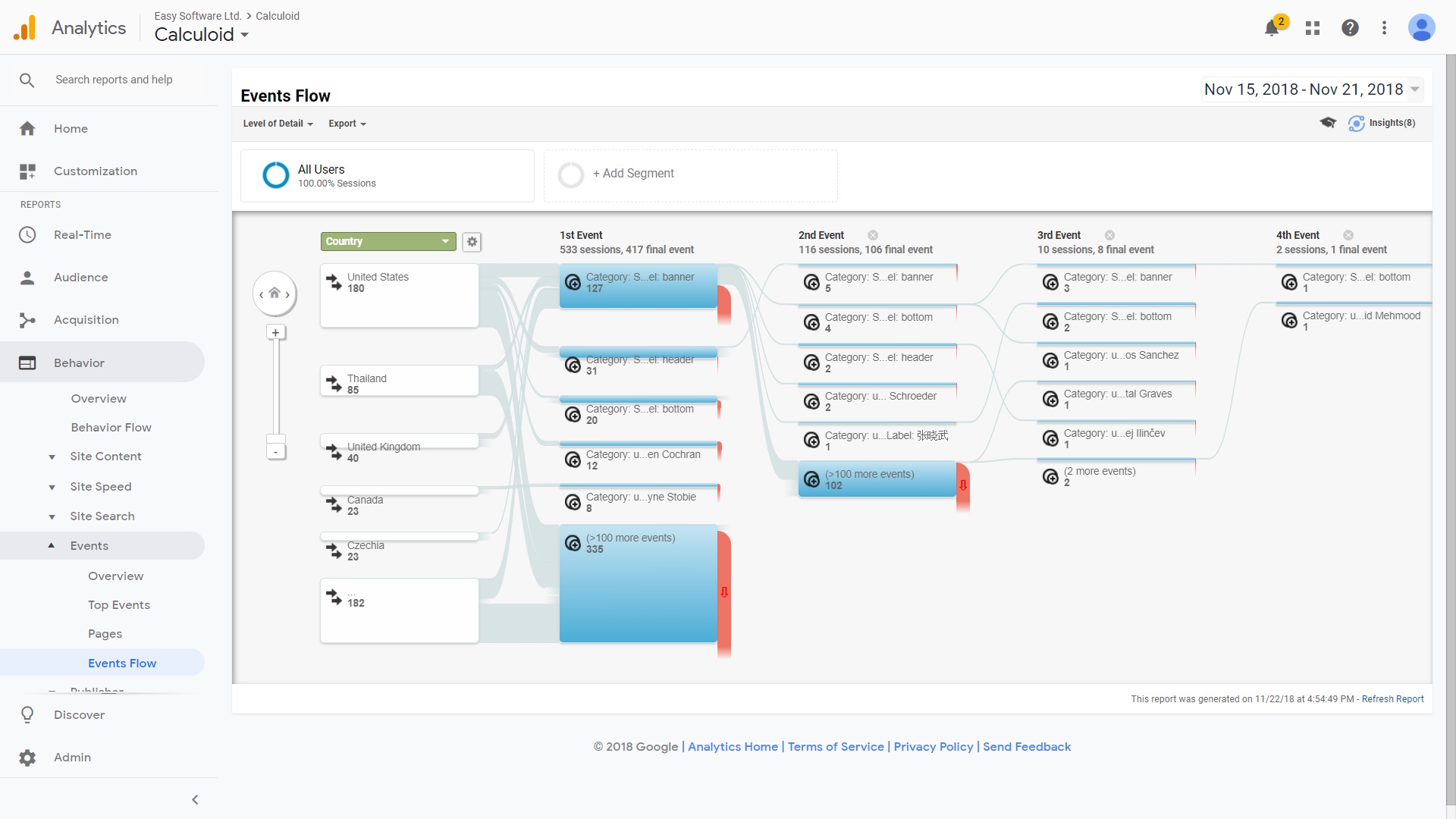The height and width of the screenshot is (819, 1456).
Task: Click the help question mark icon
Action: (x=1349, y=27)
